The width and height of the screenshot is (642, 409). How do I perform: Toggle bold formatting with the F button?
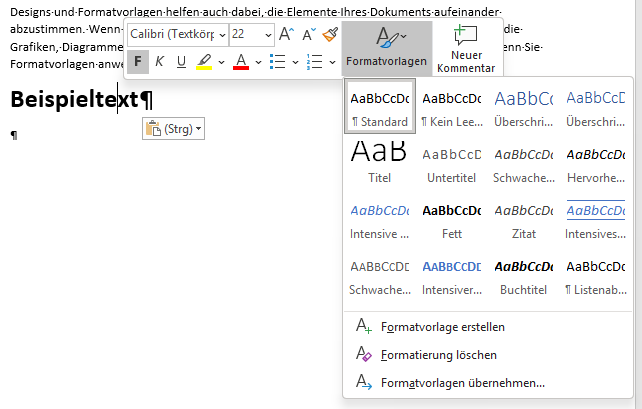[x=138, y=62]
